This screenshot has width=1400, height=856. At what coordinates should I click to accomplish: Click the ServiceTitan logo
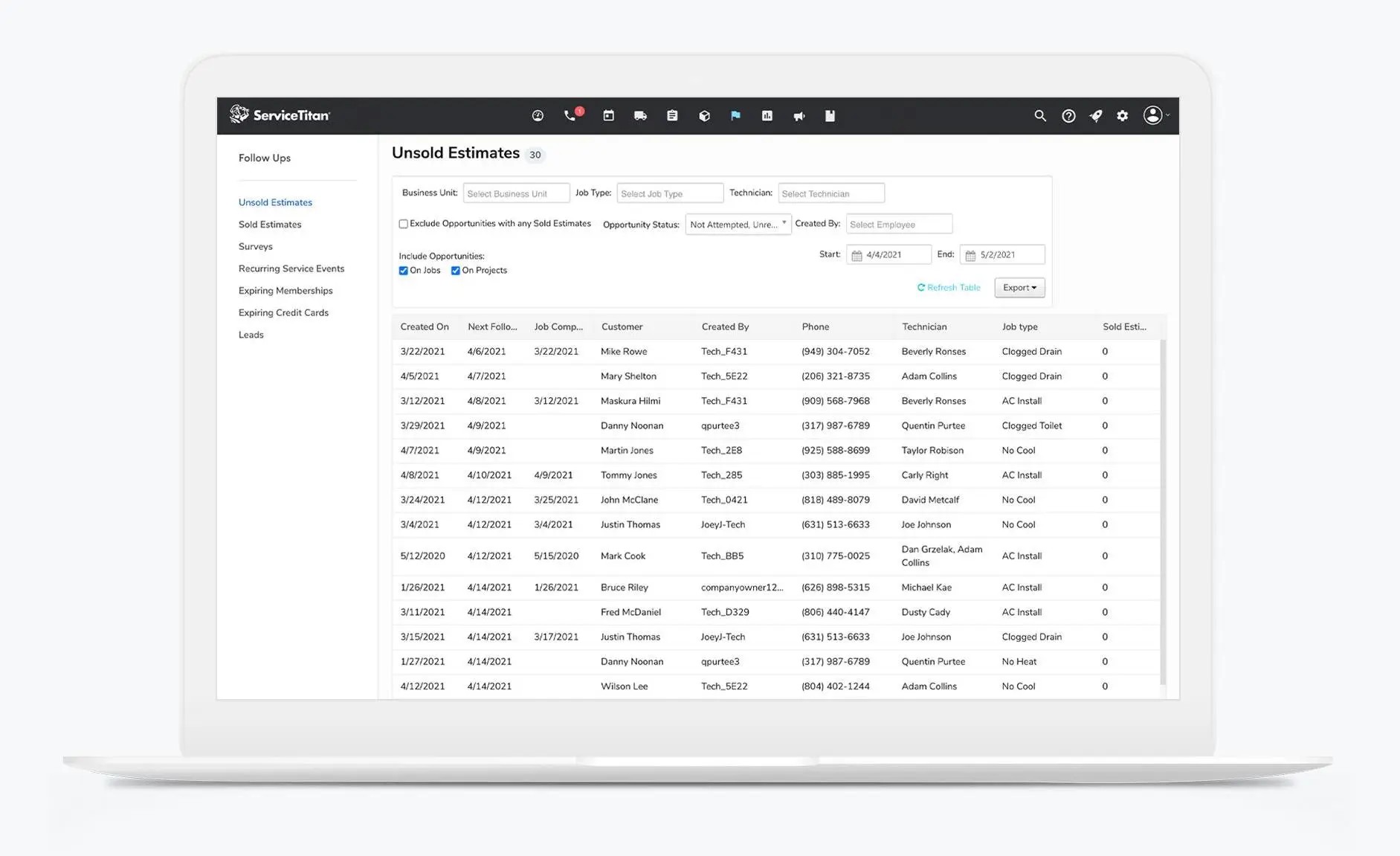(280, 115)
